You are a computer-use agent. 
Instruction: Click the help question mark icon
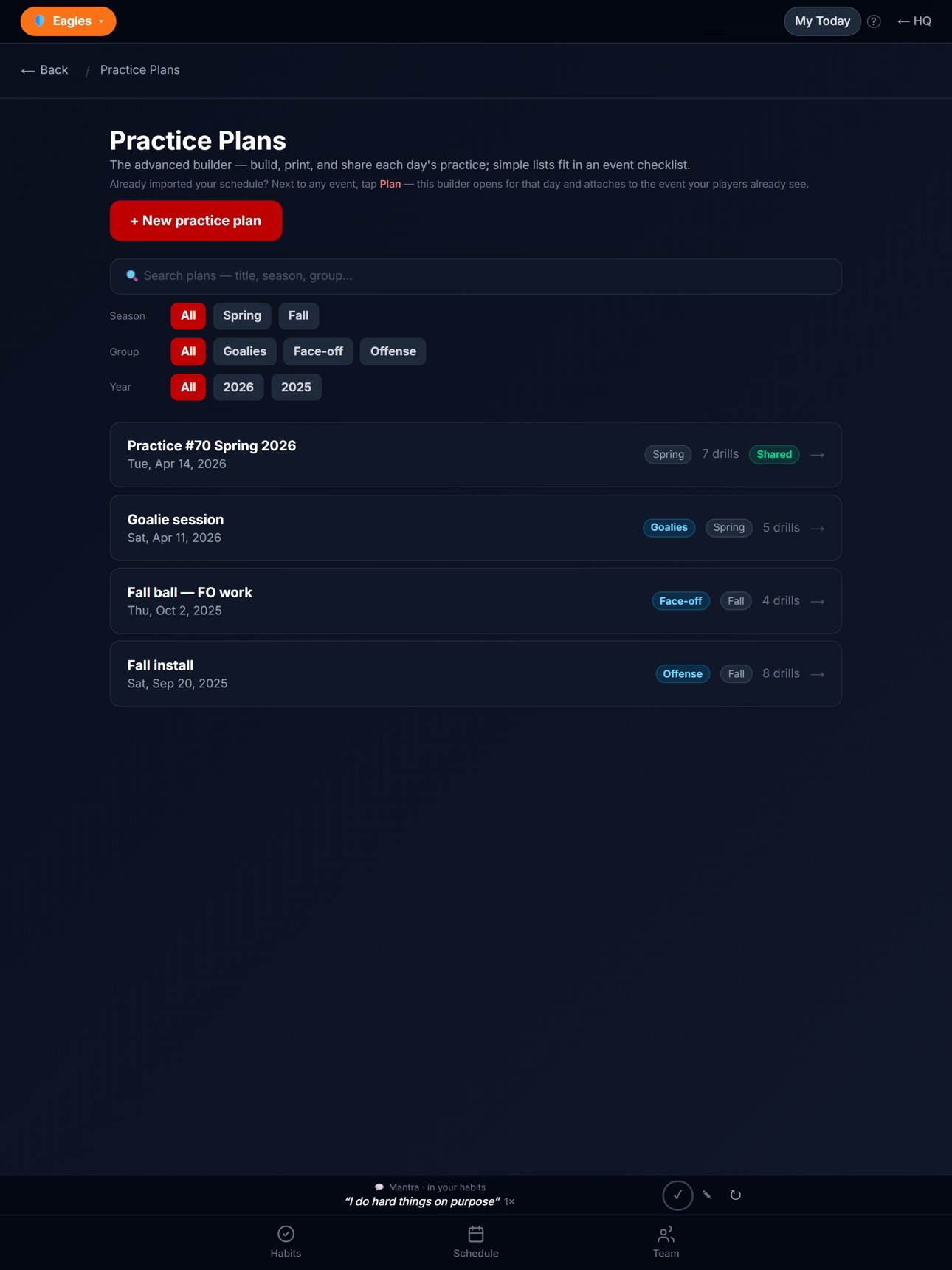(874, 21)
